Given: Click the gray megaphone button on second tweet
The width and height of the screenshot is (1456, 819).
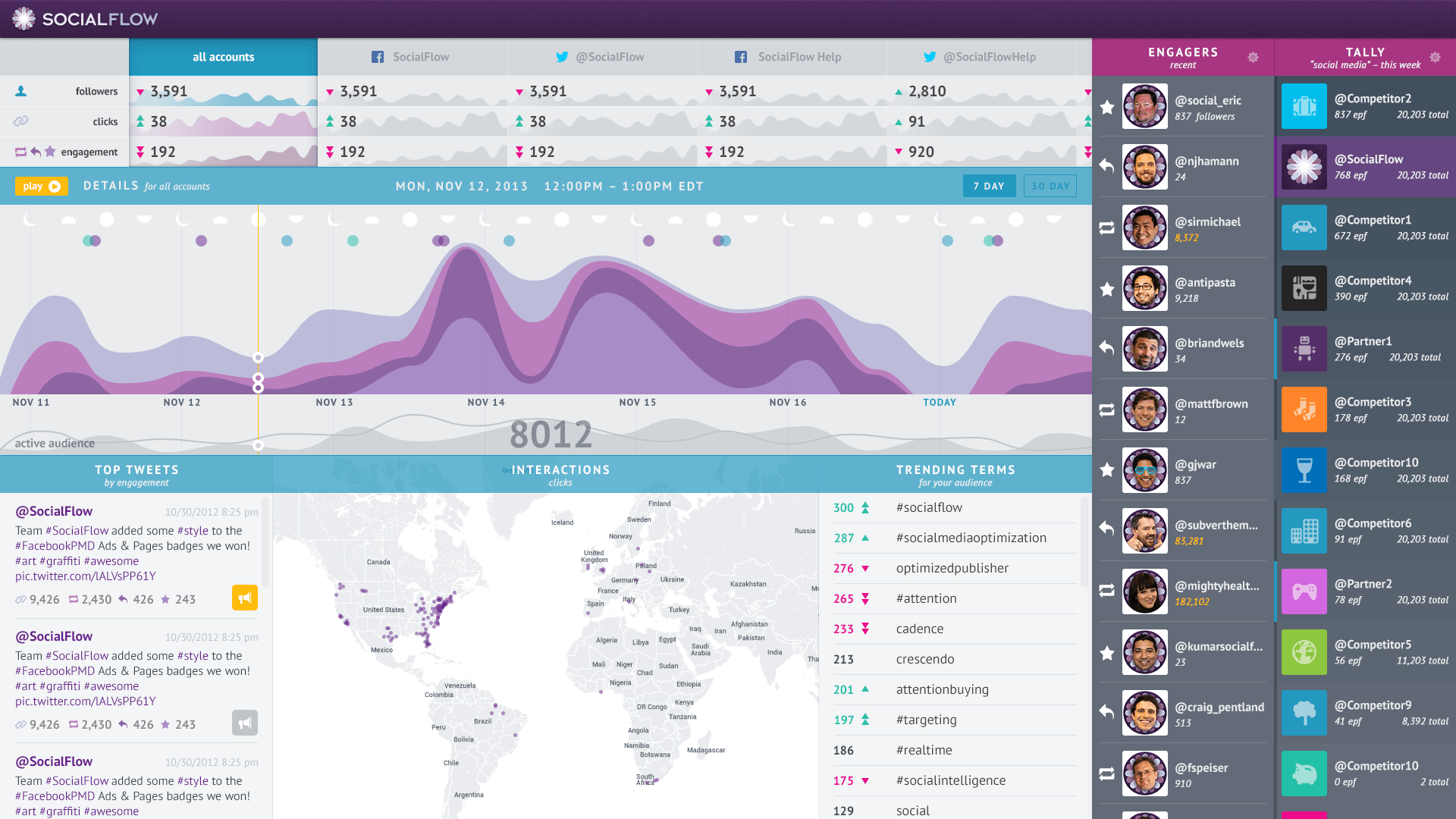Looking at the screenshot, I should point(245,723).
